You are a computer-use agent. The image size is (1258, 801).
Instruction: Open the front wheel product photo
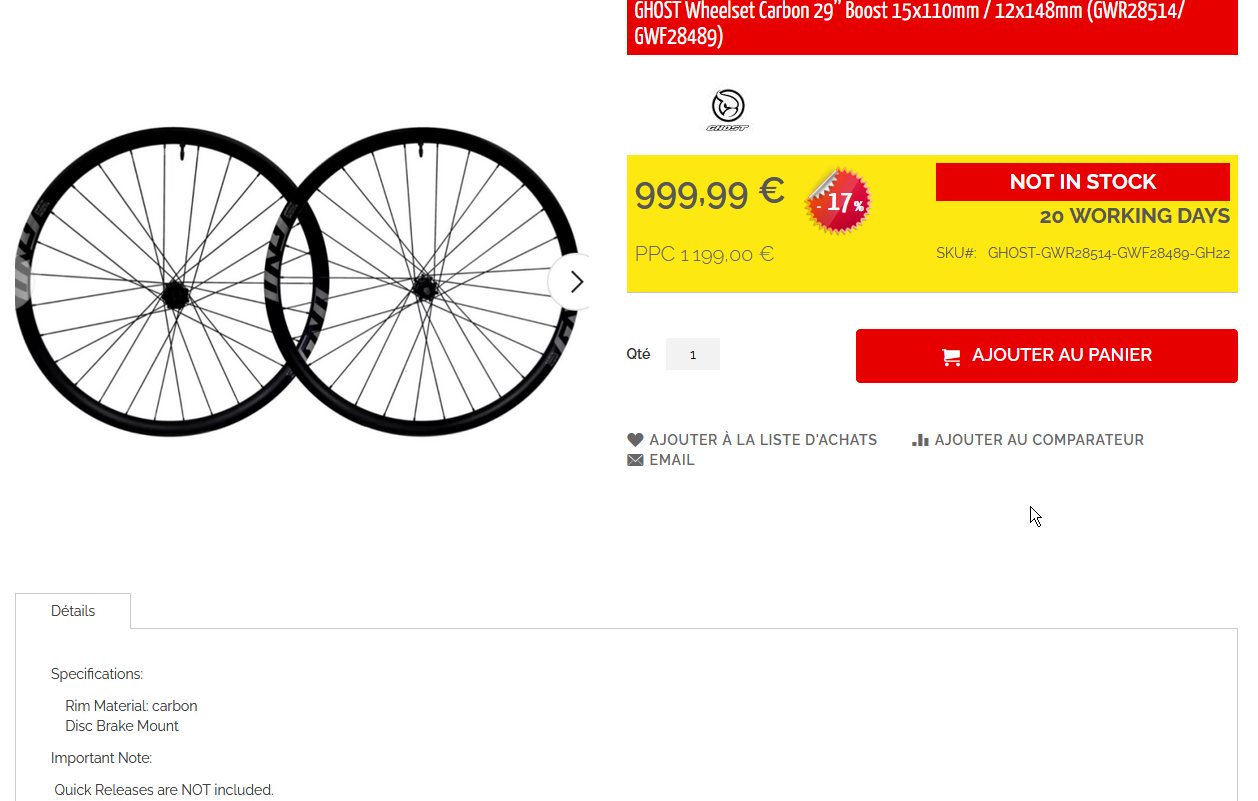pyautogui.click(x=423, y=282)
